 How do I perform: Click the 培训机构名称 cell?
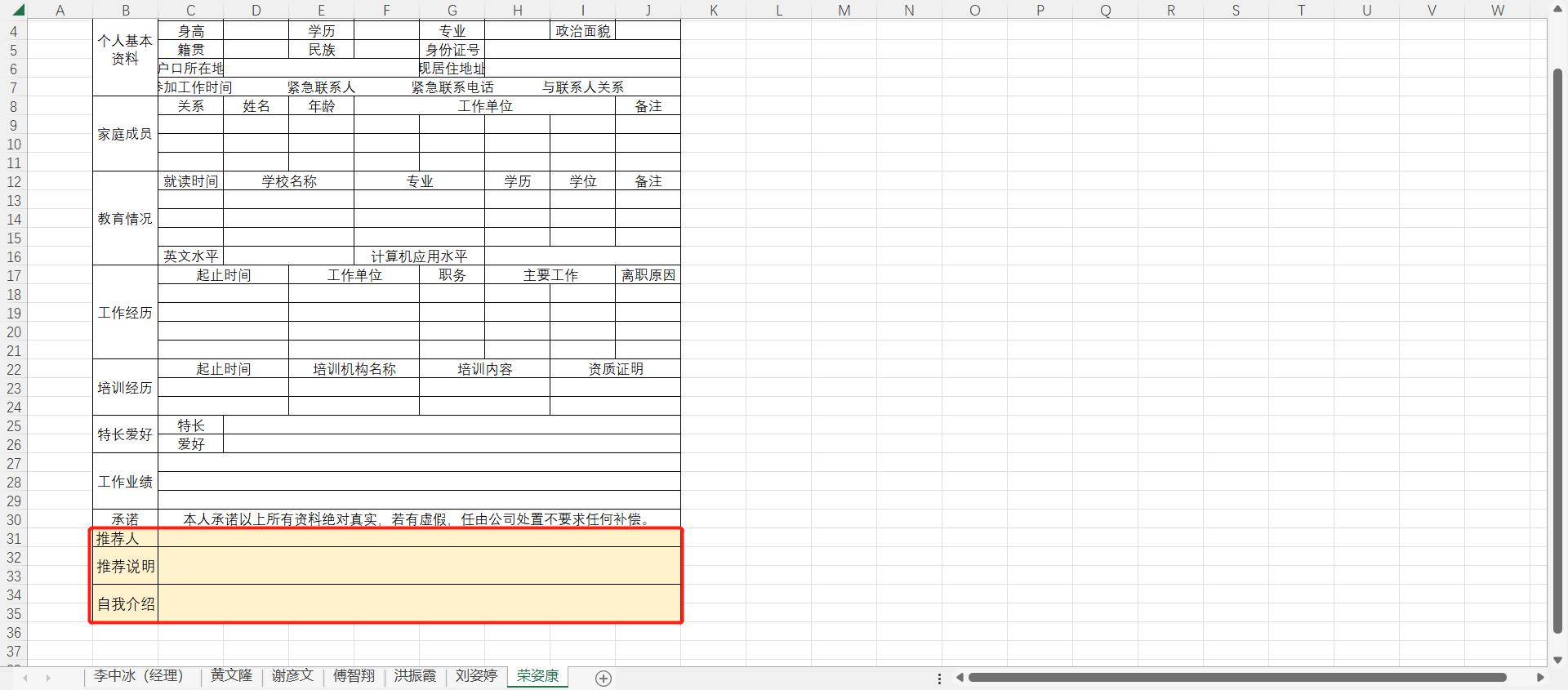pyautogui.click(x=354, y=369)
